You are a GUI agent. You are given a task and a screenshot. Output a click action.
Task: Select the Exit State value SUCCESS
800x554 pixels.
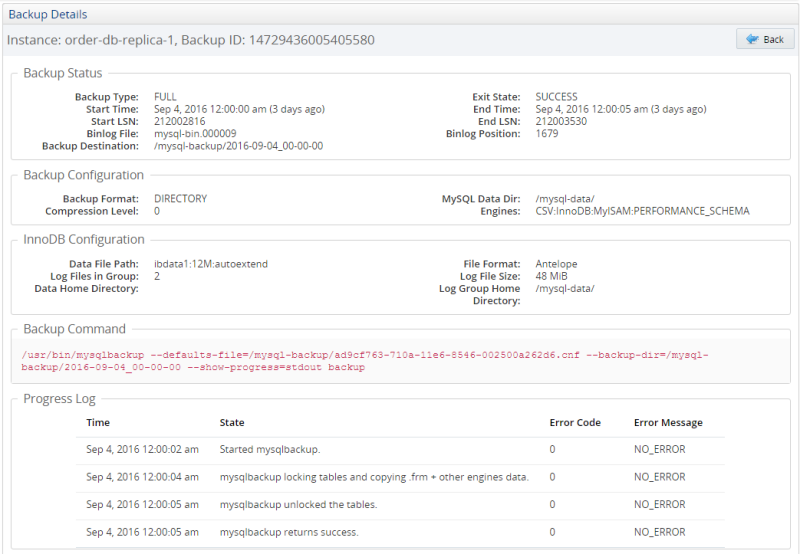tap(556, 97)
